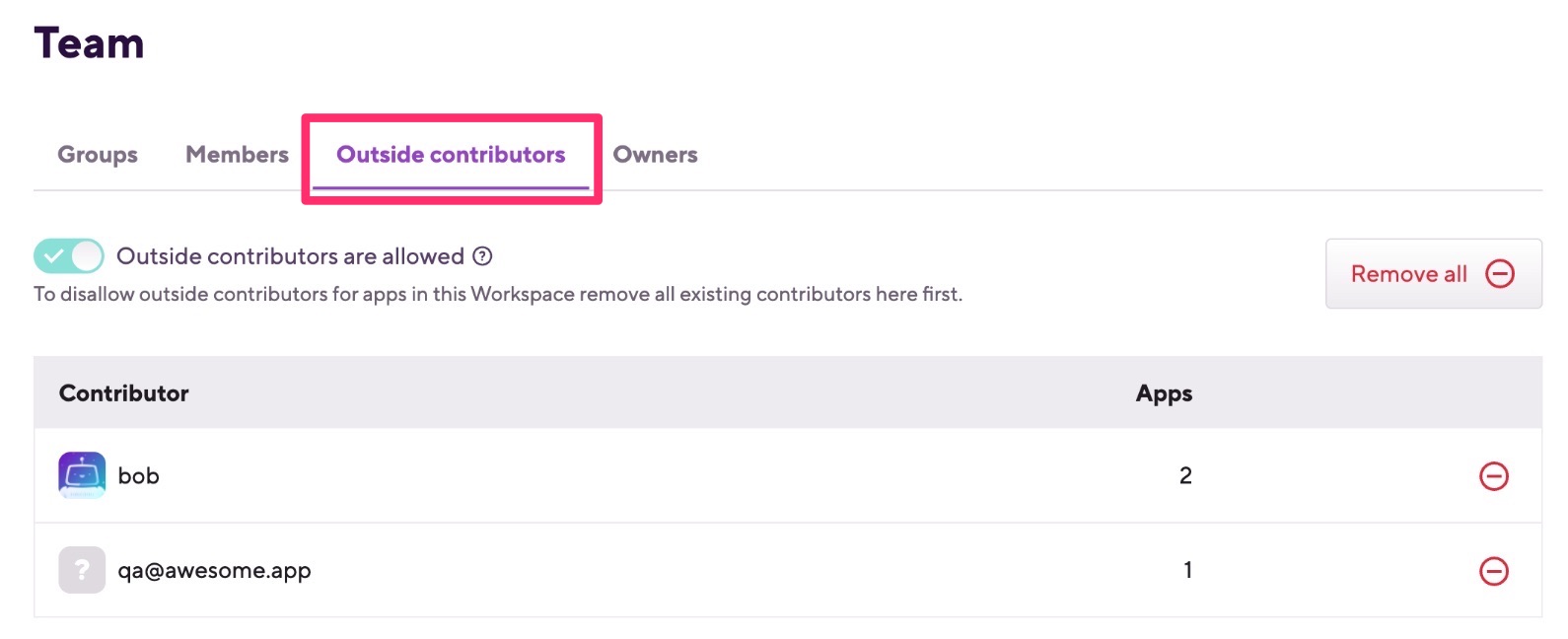This screenshot has width=1568, height=639.
Task: Click the apps count for qa@awesome.app
Action: coord(1187,570)
